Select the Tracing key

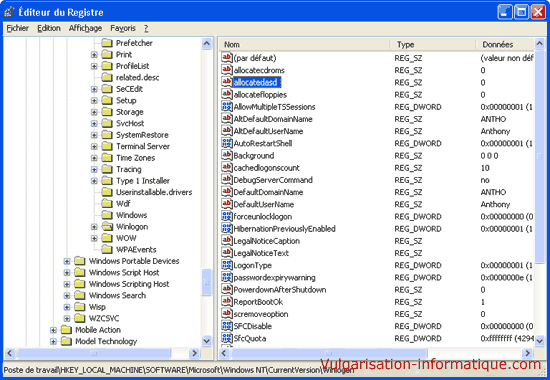pos(128,169)
